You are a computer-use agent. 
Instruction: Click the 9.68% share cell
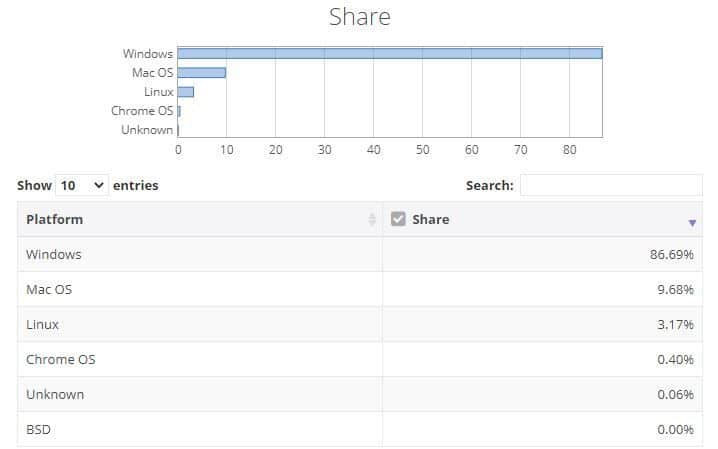(x=542, y=289)
